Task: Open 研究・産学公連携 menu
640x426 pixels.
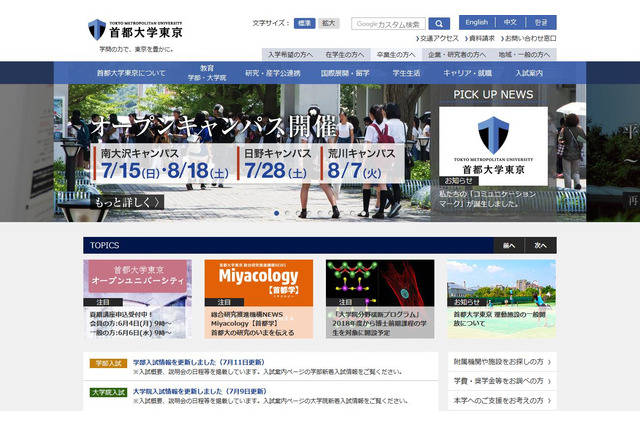Action: [x=273, y=73]
